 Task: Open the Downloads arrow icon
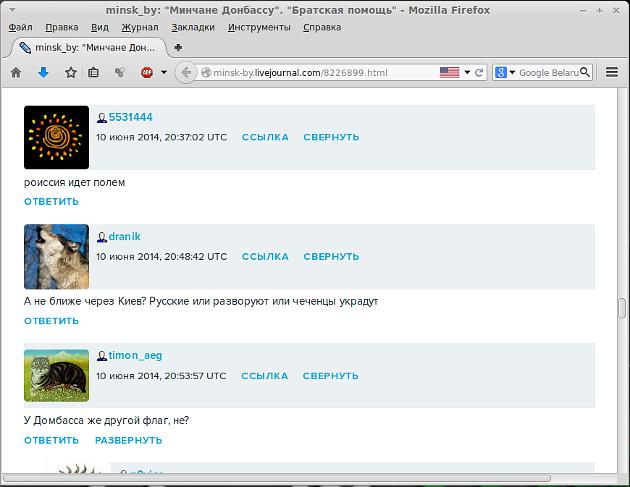point(43,72)
